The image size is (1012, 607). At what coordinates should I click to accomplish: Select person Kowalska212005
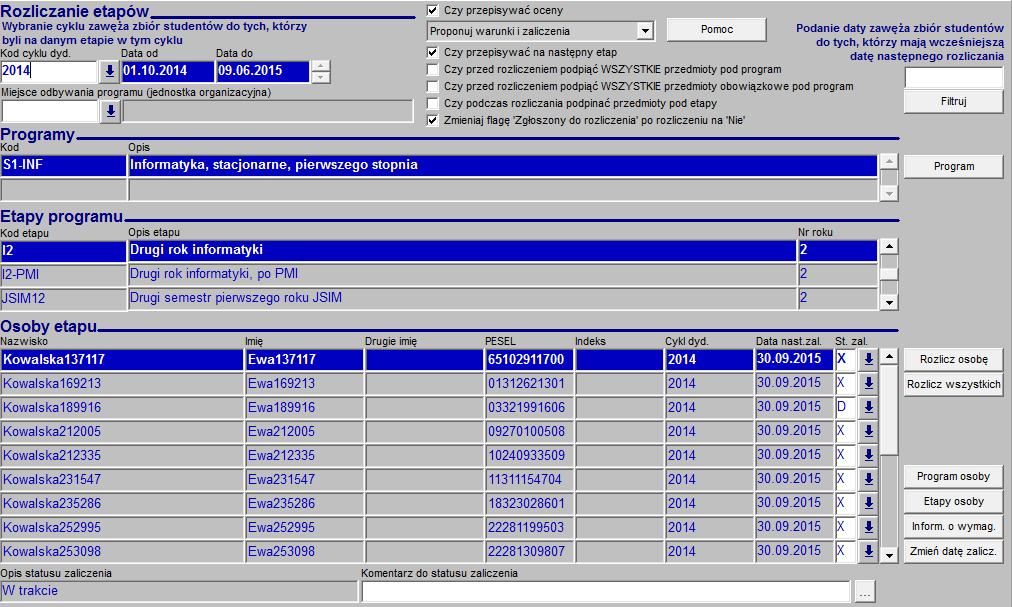pos(122,431)
